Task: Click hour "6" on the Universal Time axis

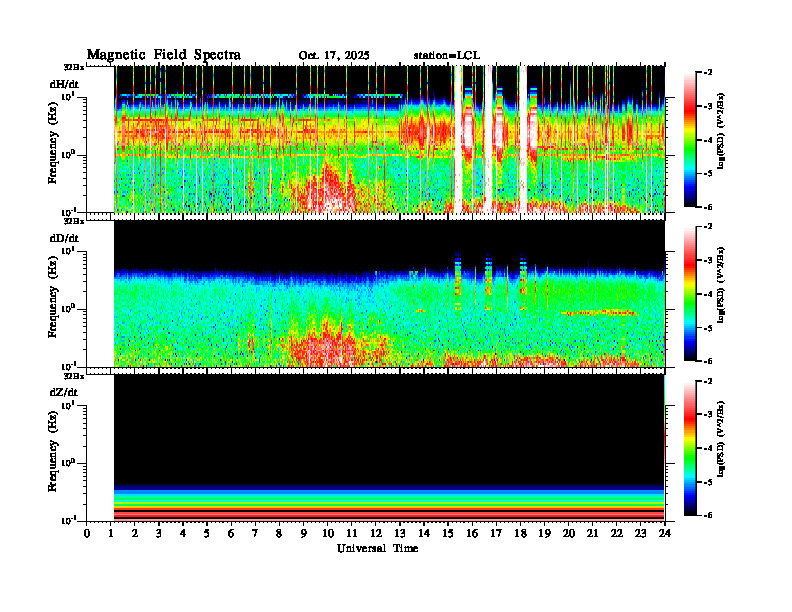Action: click(231, 534)
